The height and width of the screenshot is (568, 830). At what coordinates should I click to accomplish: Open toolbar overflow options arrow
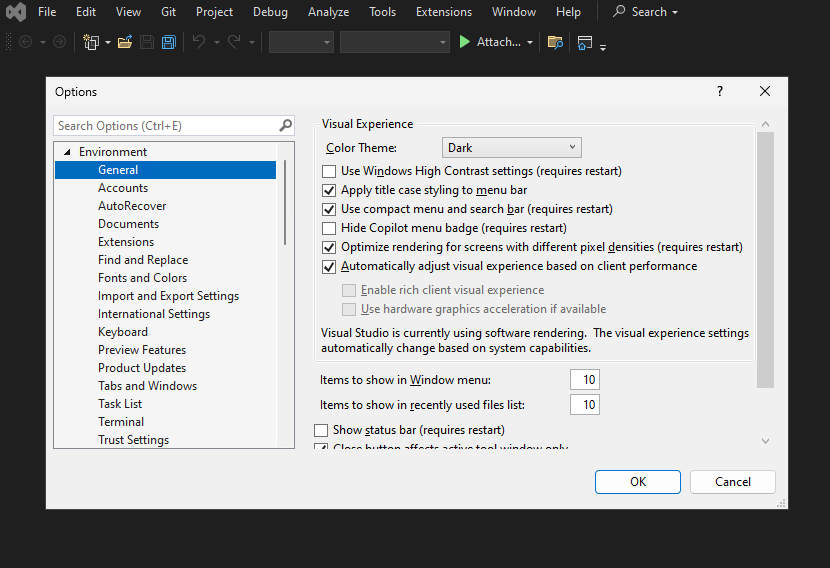pyautogui.click(x=603, y=47)
